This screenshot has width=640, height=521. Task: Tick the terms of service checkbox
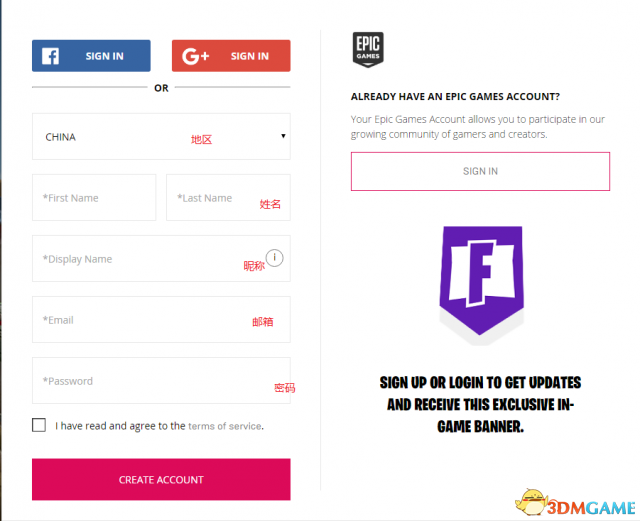coord(39,425)
